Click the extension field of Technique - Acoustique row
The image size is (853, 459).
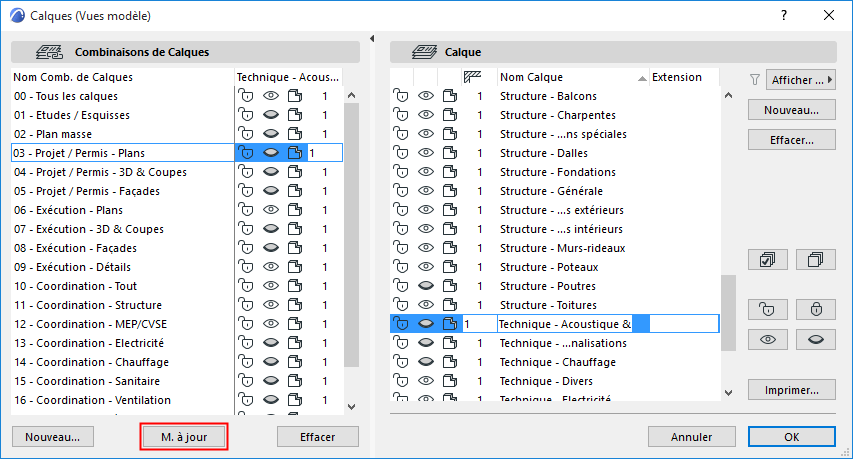coord(684,324)
